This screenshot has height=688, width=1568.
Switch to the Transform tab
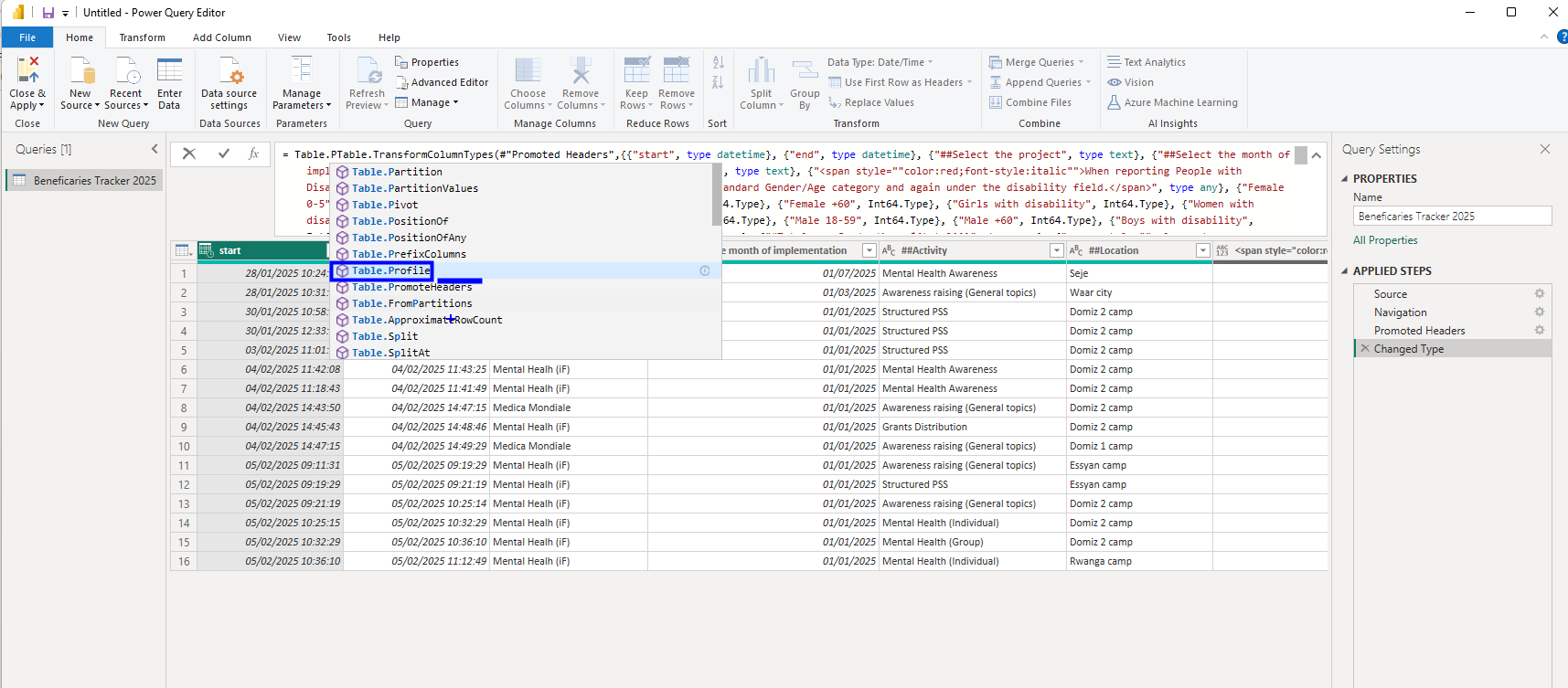(x=142, y=37)
